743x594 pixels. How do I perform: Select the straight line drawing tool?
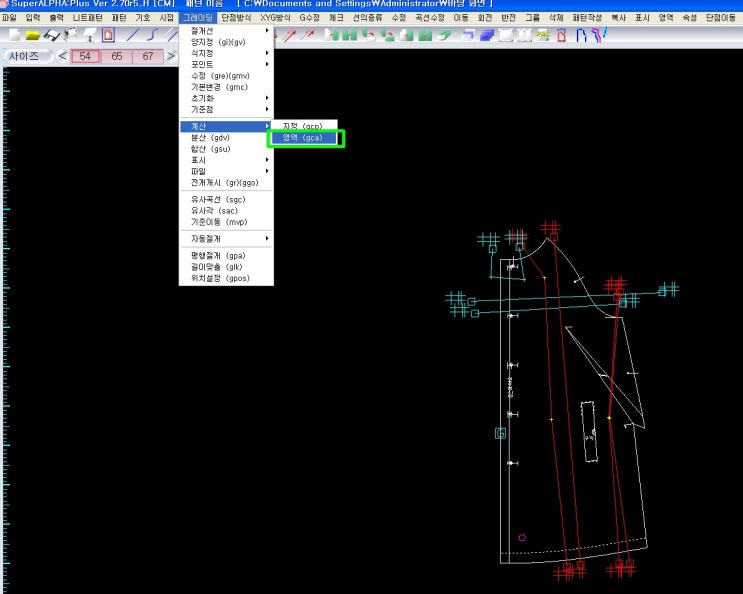133,35
